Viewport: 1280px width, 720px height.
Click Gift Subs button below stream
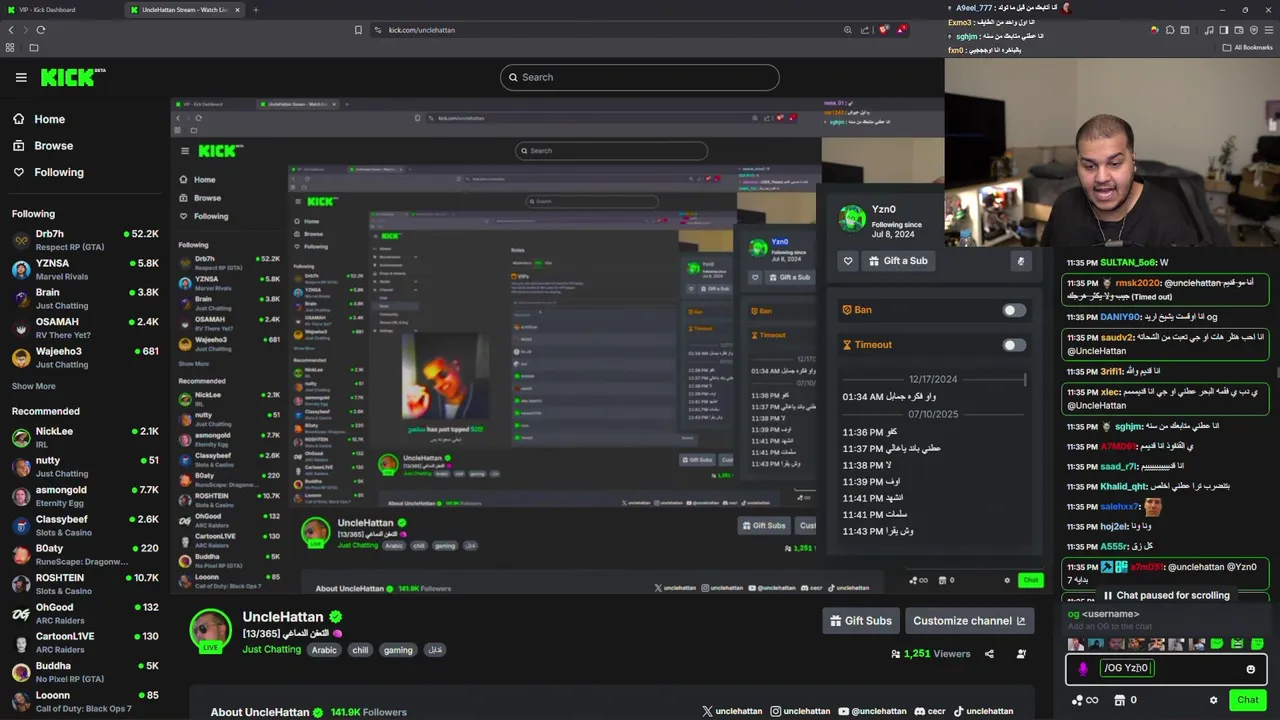pos(860,621)
